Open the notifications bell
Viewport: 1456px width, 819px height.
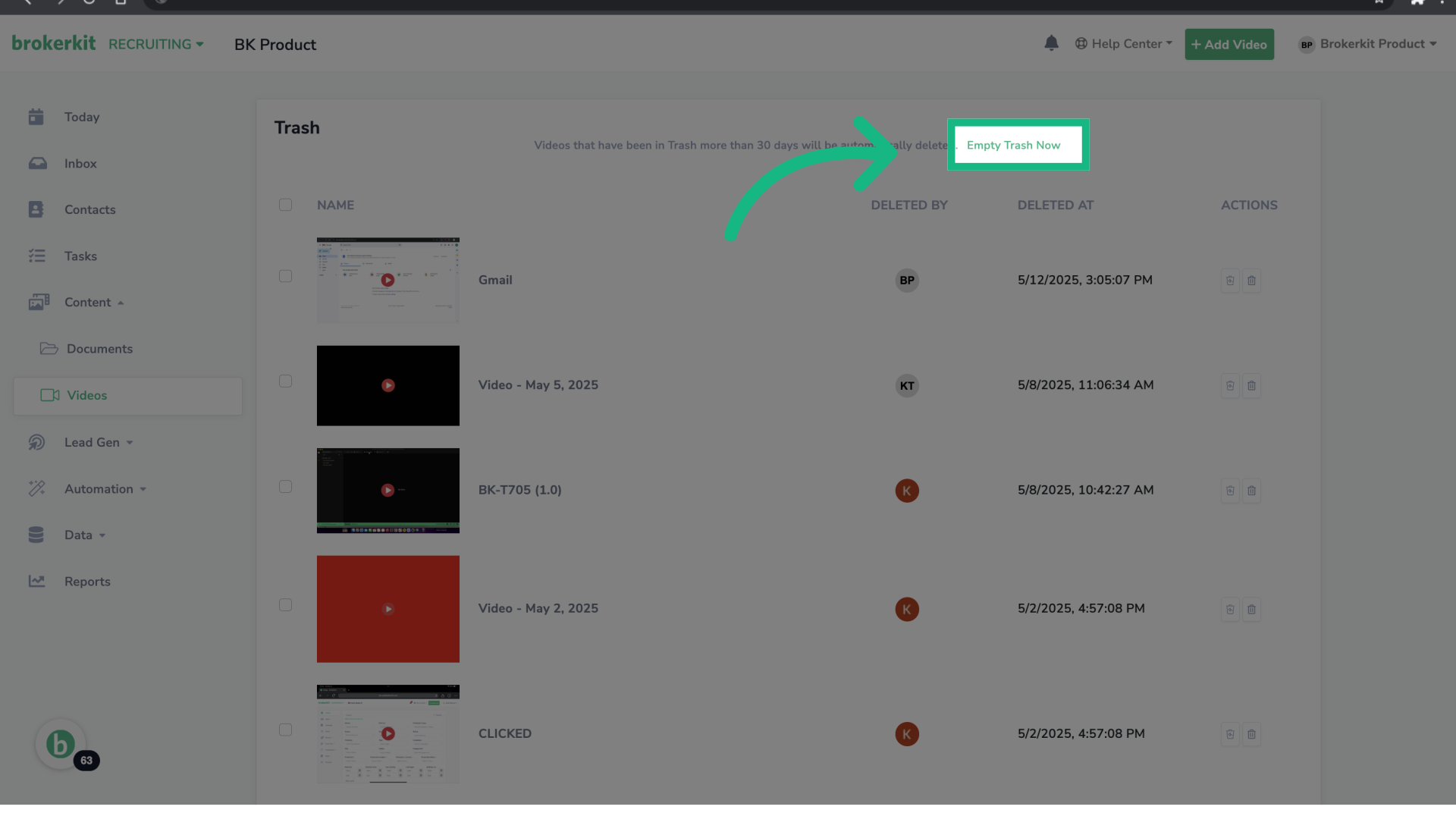pyautogui.click(x=1051, y=43)
